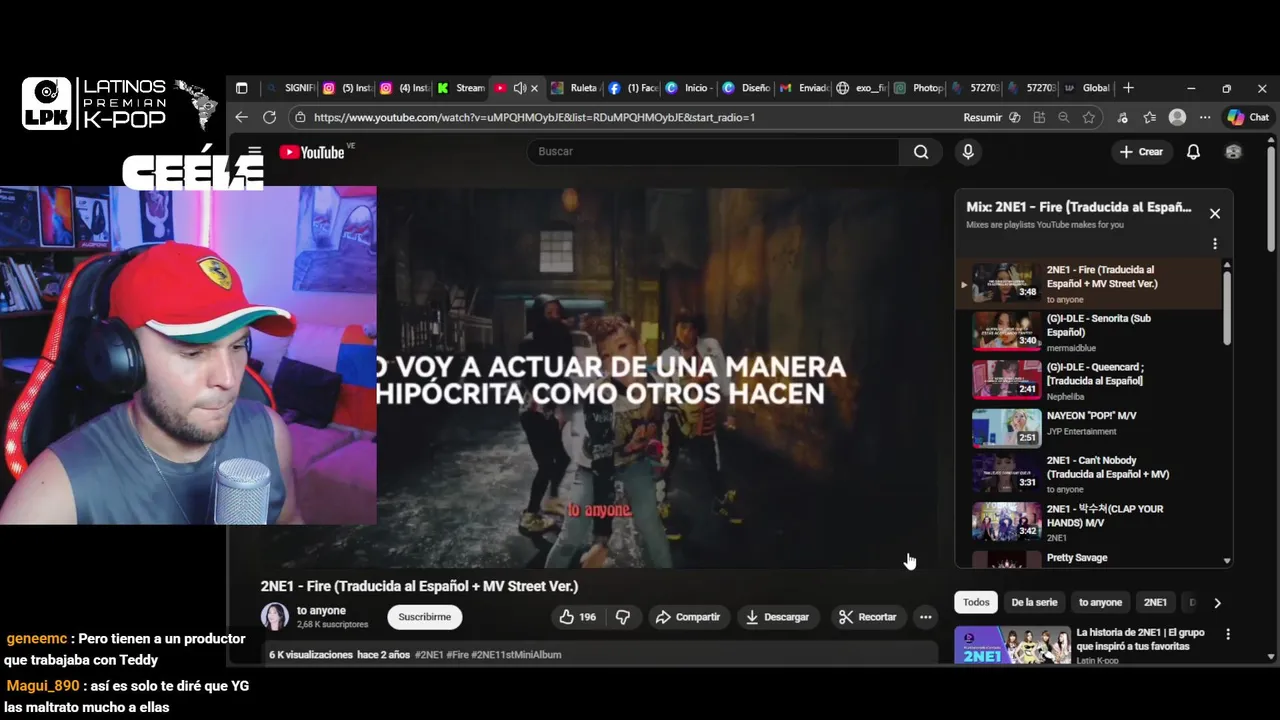The image size is (1280, 720).
Task: Select the 2NE1 filter chip
Action: pyautogui.click(x=1155, y=602)
